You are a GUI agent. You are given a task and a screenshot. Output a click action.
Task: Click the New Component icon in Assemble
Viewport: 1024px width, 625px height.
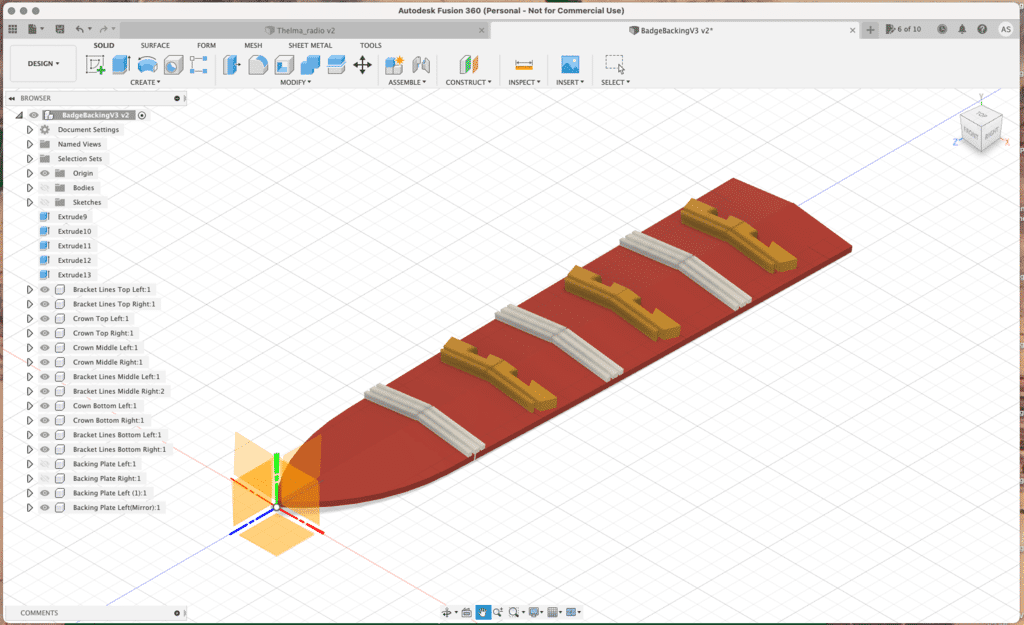coord(394,65)
